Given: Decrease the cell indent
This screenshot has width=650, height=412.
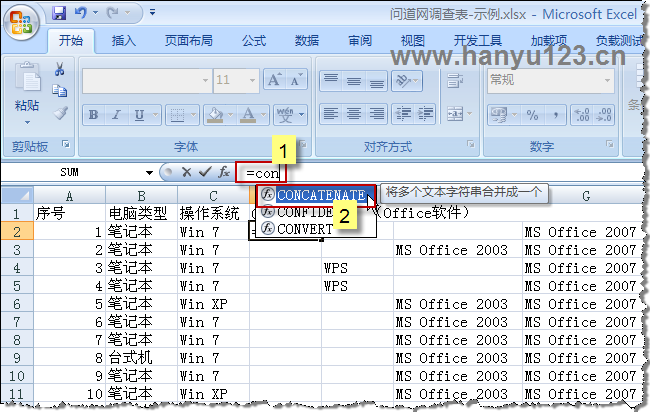Looking at the screenshot, I should pos(403,114).
